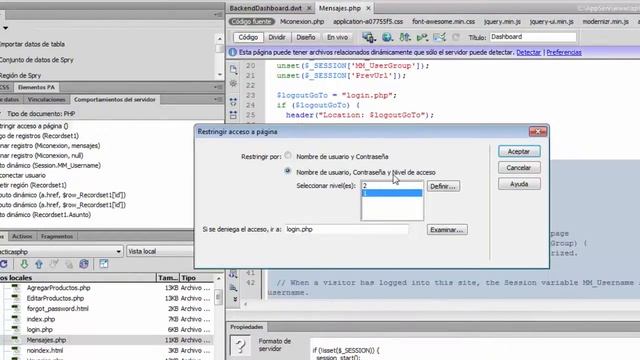Click the greyed Check in files icon
The width and height of the screenshot is (640, 360).
click(x=69, y=264)
